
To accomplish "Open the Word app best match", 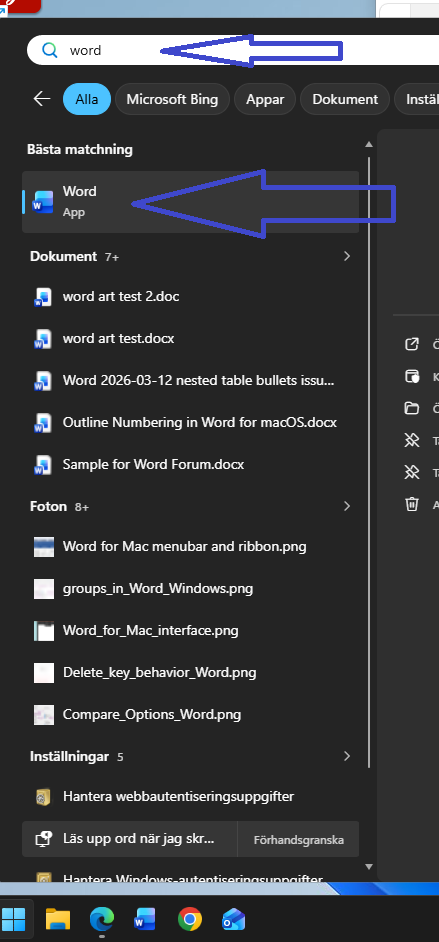I will (190, 202).
